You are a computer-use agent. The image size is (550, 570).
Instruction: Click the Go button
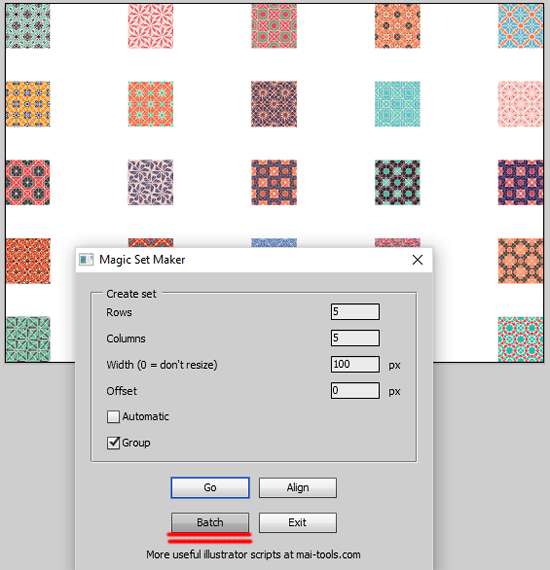[x=210, y=487]
